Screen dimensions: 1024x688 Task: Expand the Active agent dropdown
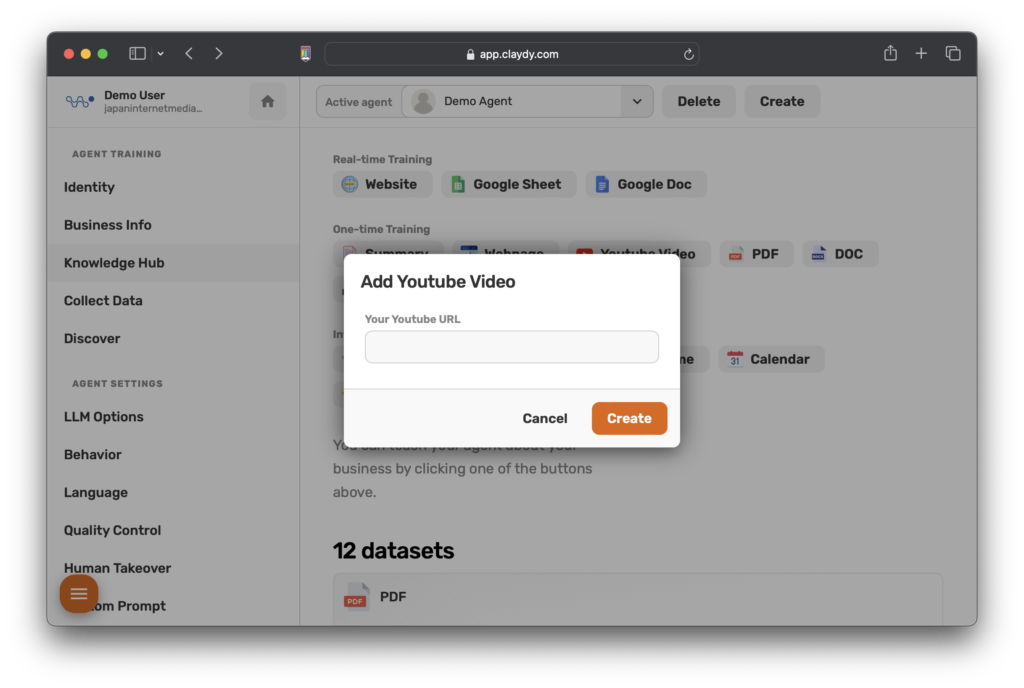[636, 101]
